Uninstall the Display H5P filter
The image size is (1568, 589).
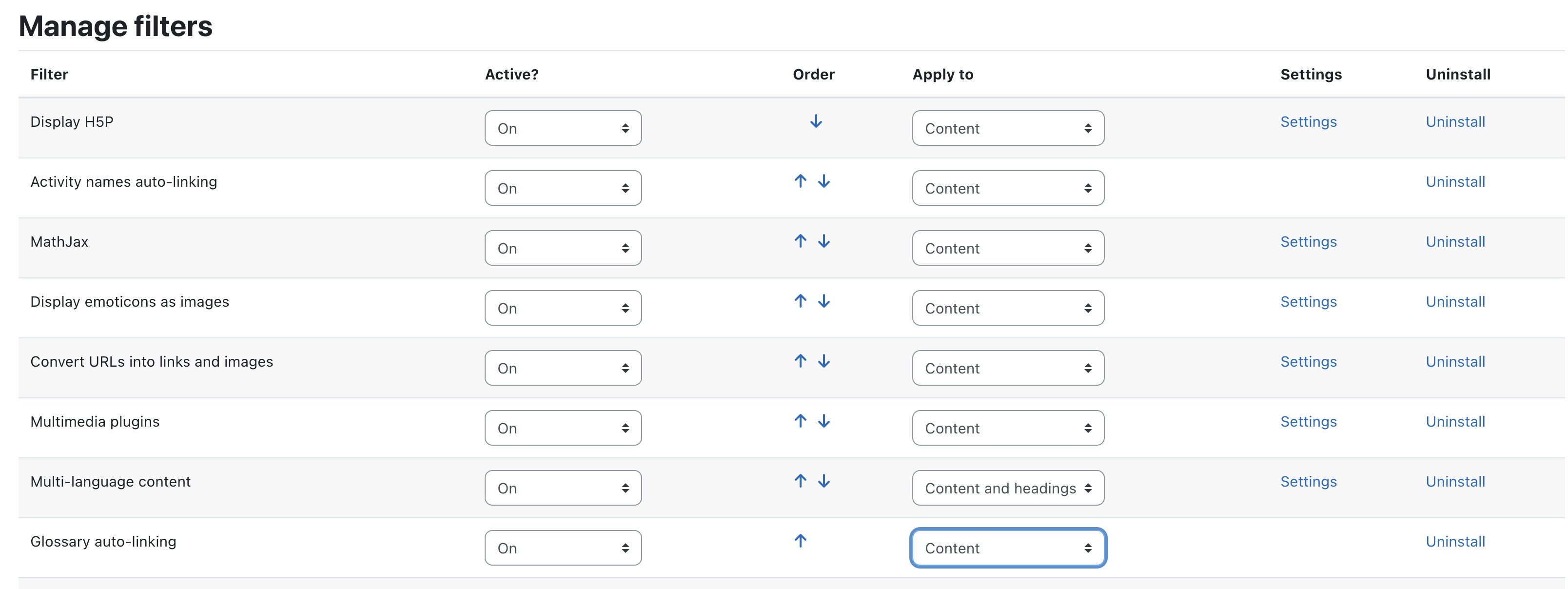click(x=1455, y=122)
